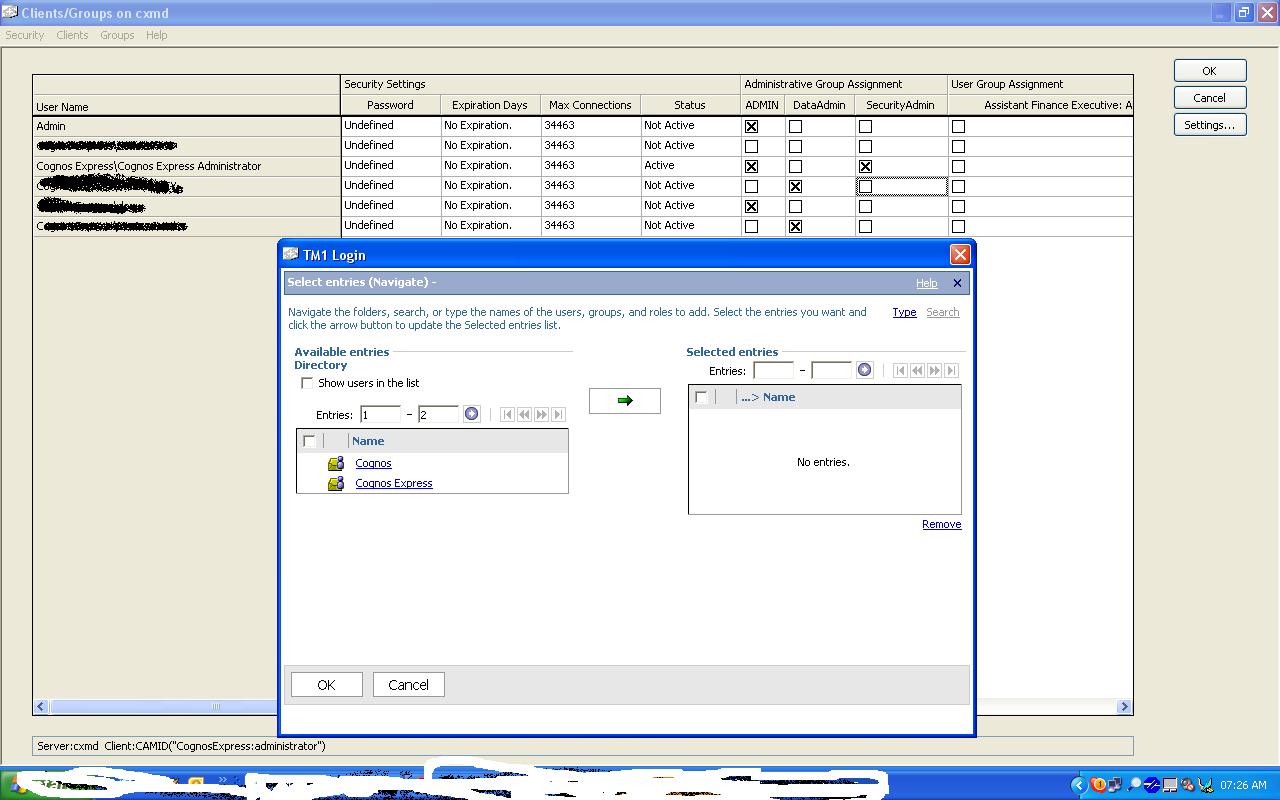Viewport: 1280px width, 800px height.
Task: Select Cognos Express\Cognos Express Administrator user row
Action: tap(187, 166)
